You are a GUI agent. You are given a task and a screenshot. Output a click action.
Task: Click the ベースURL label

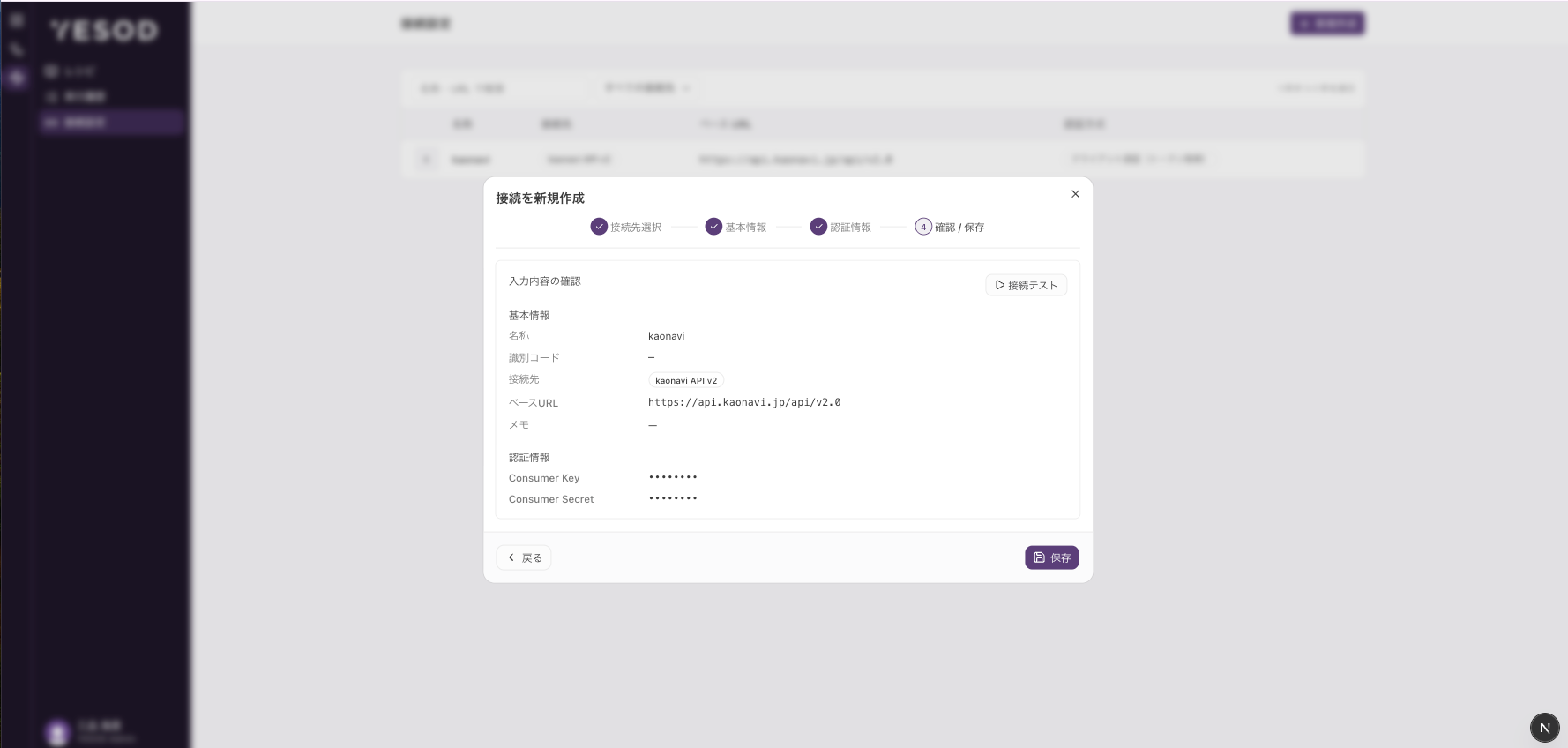534,403
